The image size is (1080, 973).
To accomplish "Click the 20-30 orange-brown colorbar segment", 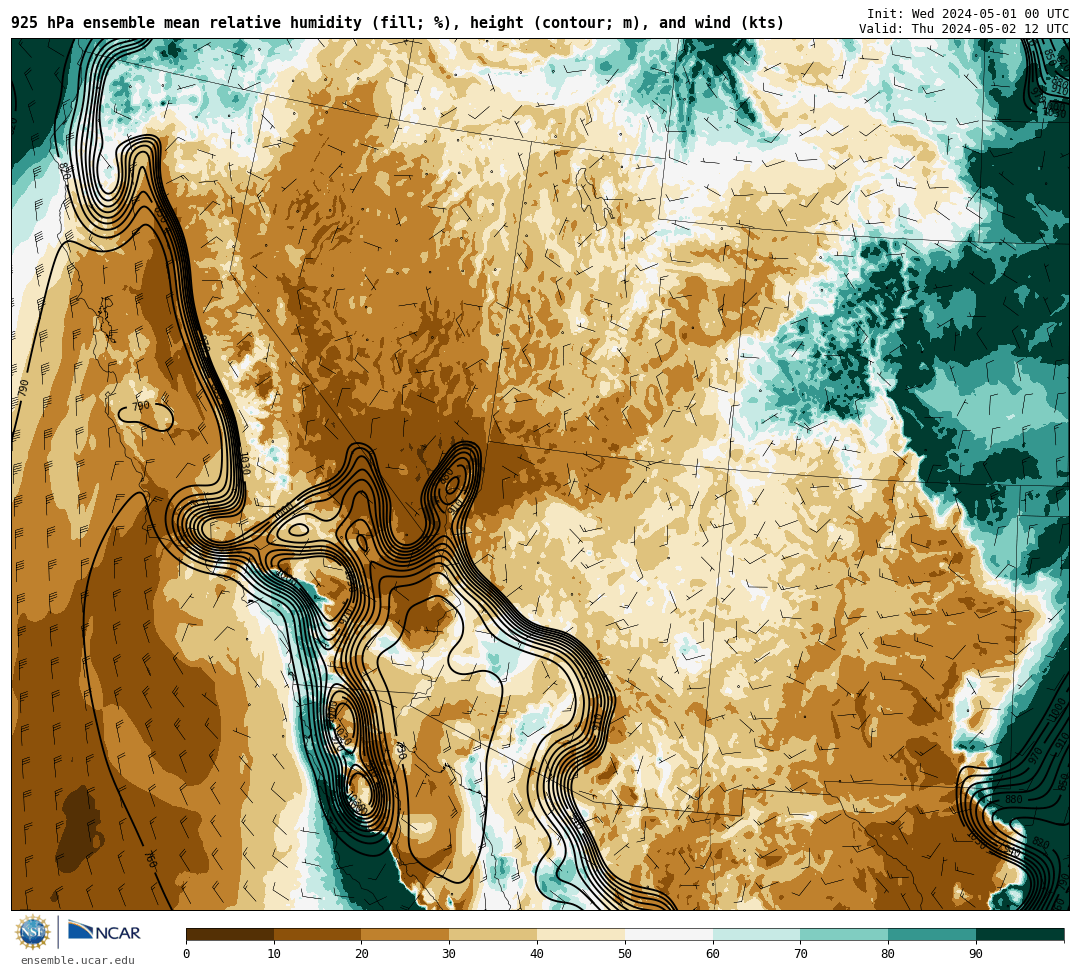I will coord(405,934).
